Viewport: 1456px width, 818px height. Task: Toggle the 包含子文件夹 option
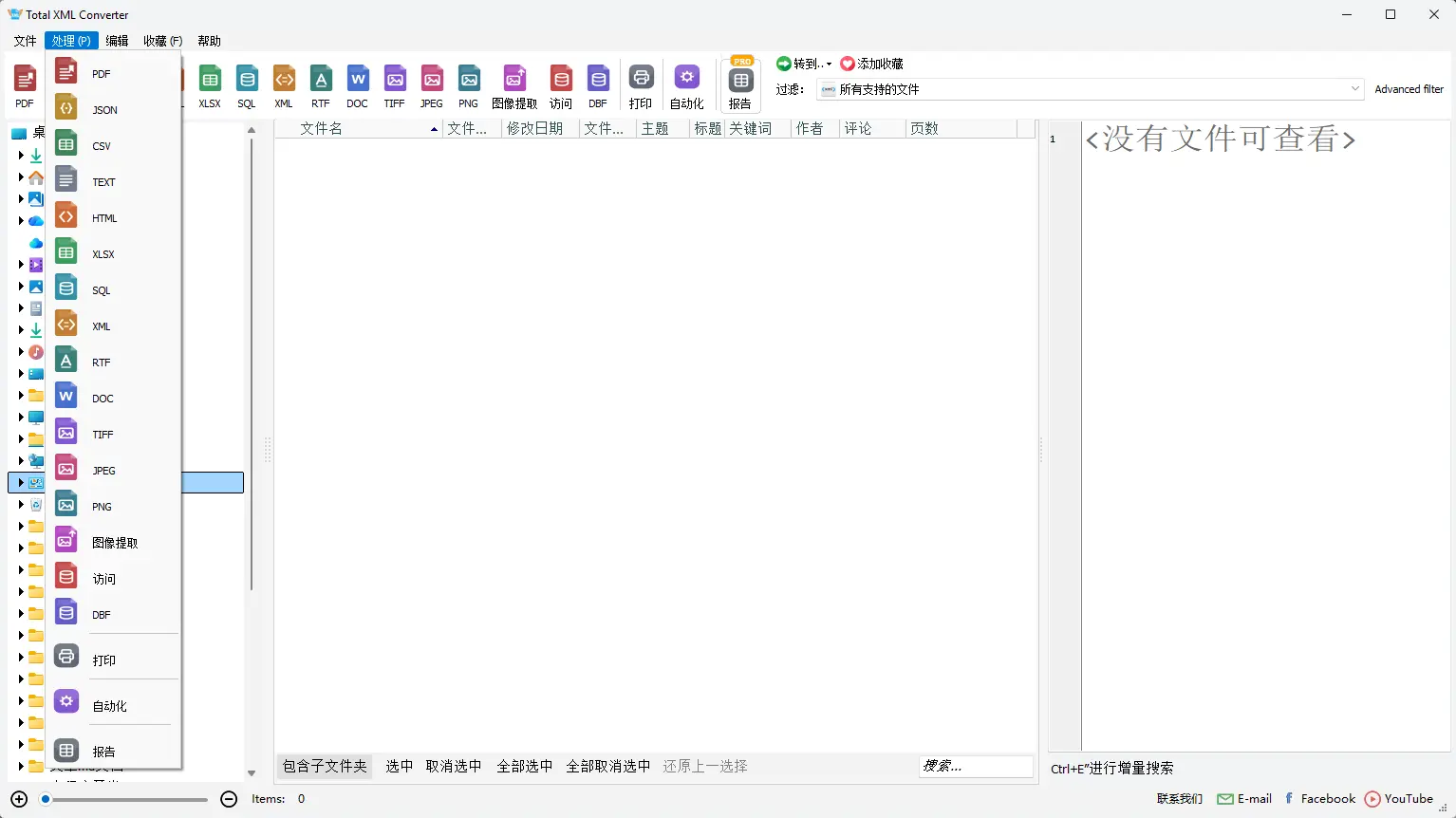(325, 767)
